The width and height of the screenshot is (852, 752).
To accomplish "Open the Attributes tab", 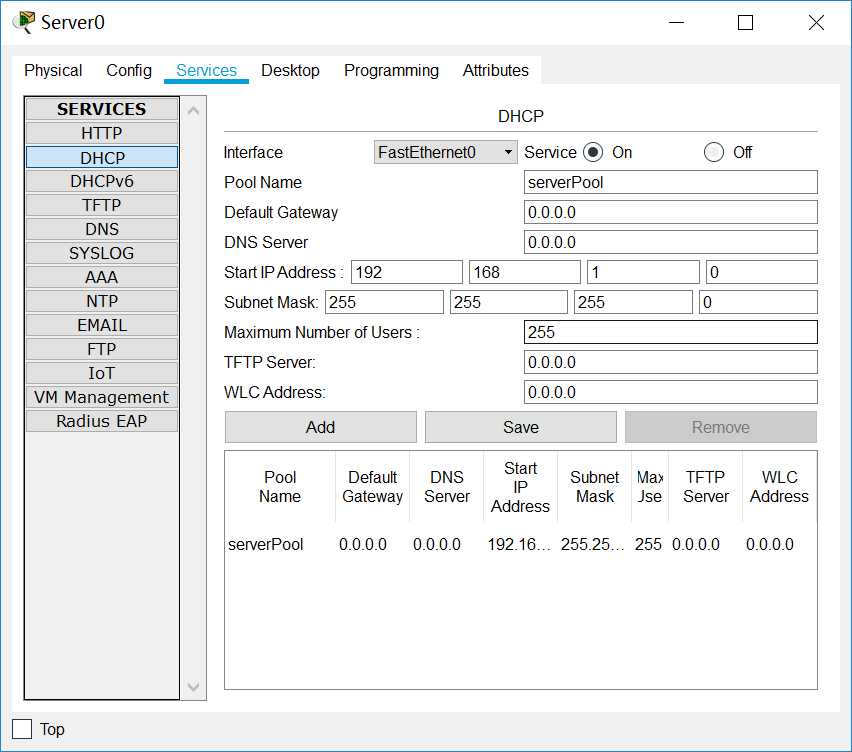I will (496, 70).
